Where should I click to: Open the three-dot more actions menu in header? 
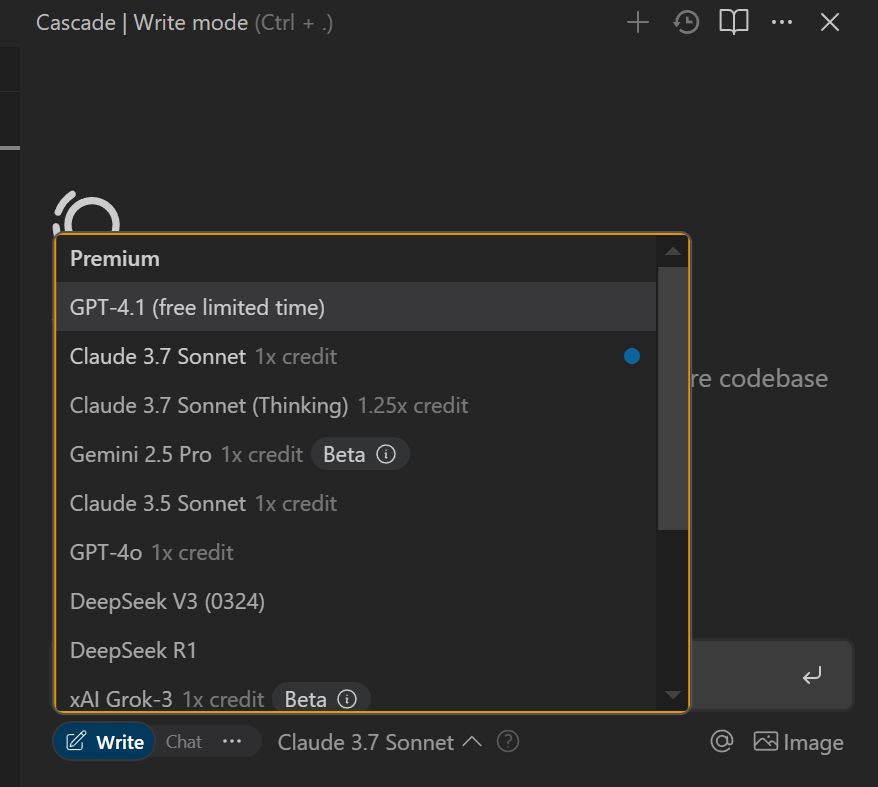(x=782, y=22)
